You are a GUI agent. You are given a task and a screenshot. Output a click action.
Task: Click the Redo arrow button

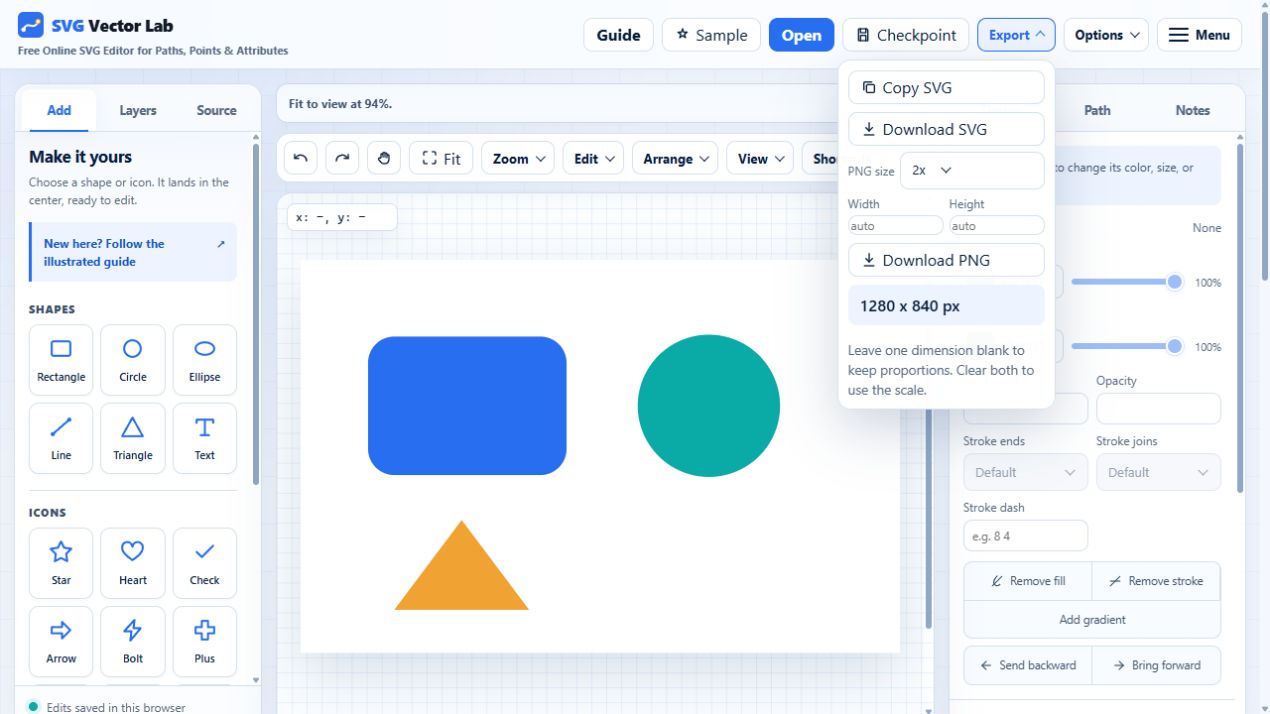tap(342, 158)
